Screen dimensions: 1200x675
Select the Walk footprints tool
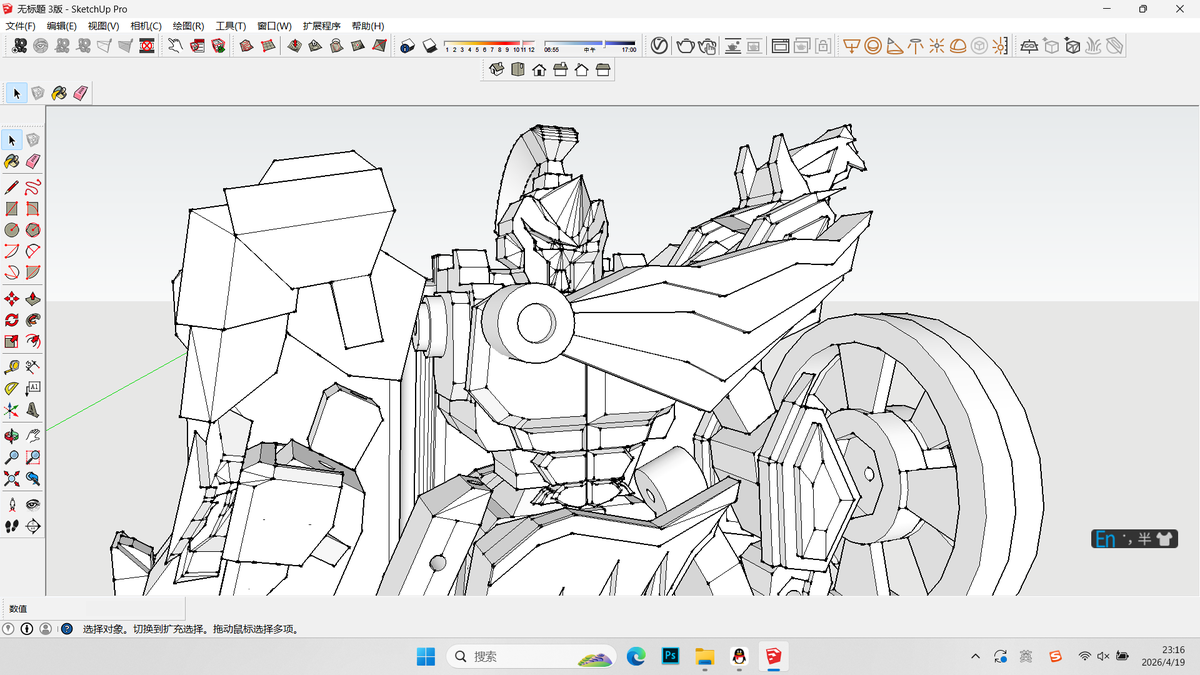[12, 526]
